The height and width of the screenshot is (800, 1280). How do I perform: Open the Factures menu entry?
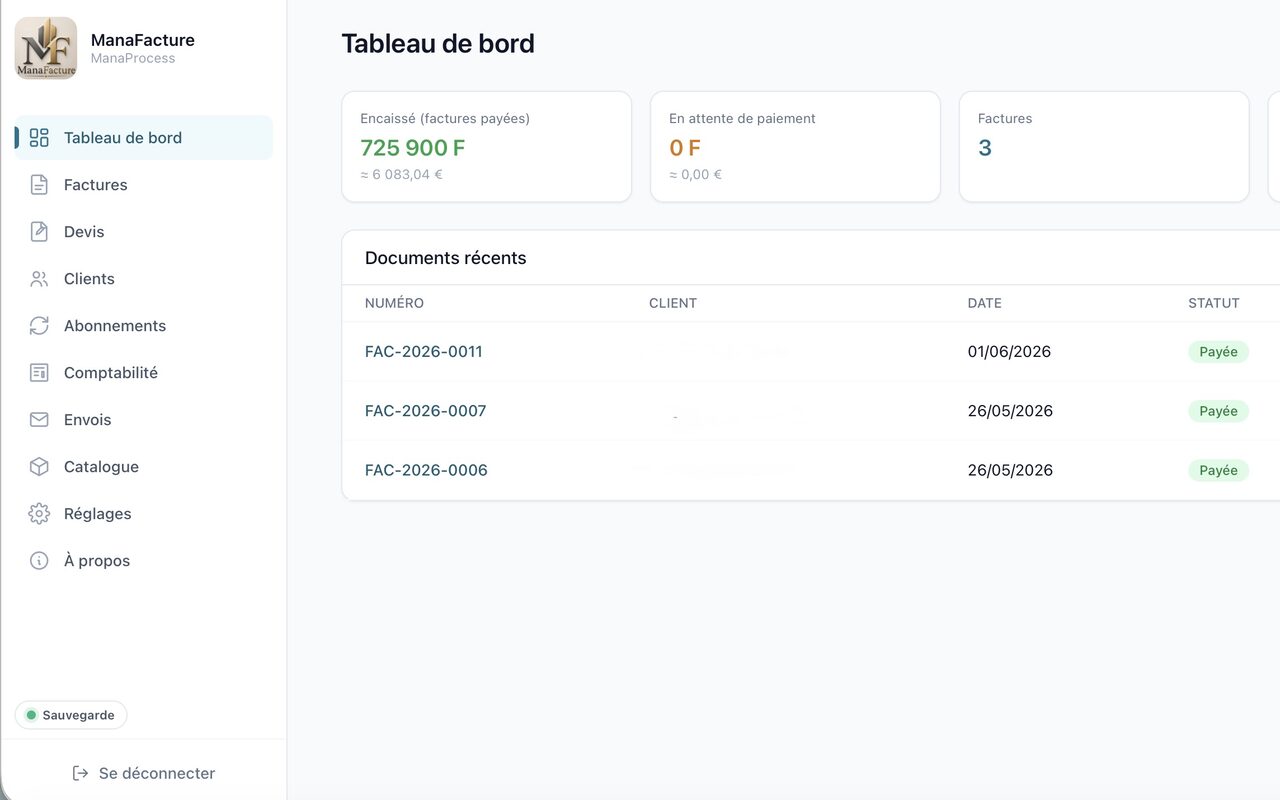tap(144, 185)
